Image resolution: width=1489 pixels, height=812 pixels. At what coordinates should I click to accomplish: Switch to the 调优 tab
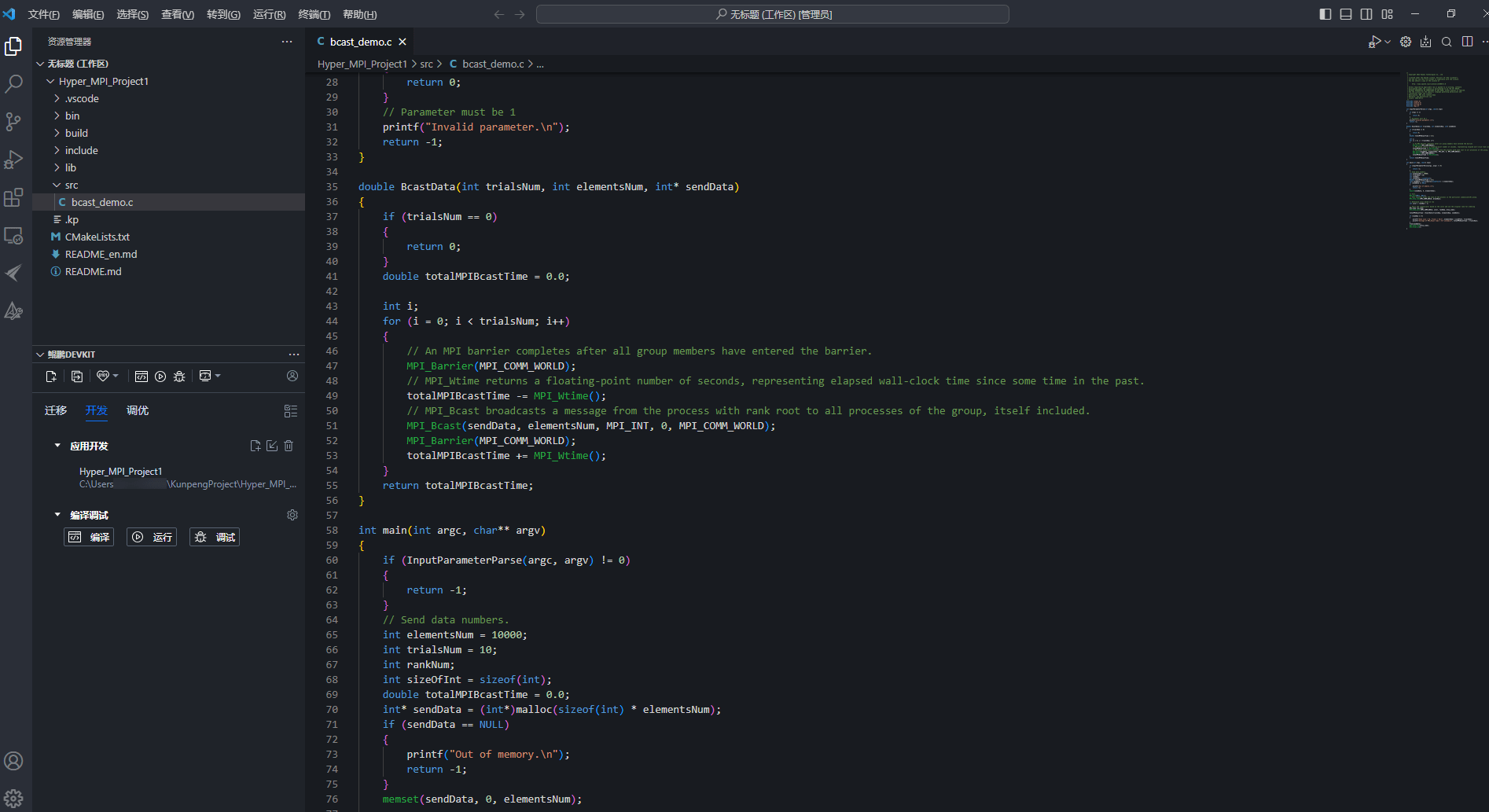[x=138, y=410]
